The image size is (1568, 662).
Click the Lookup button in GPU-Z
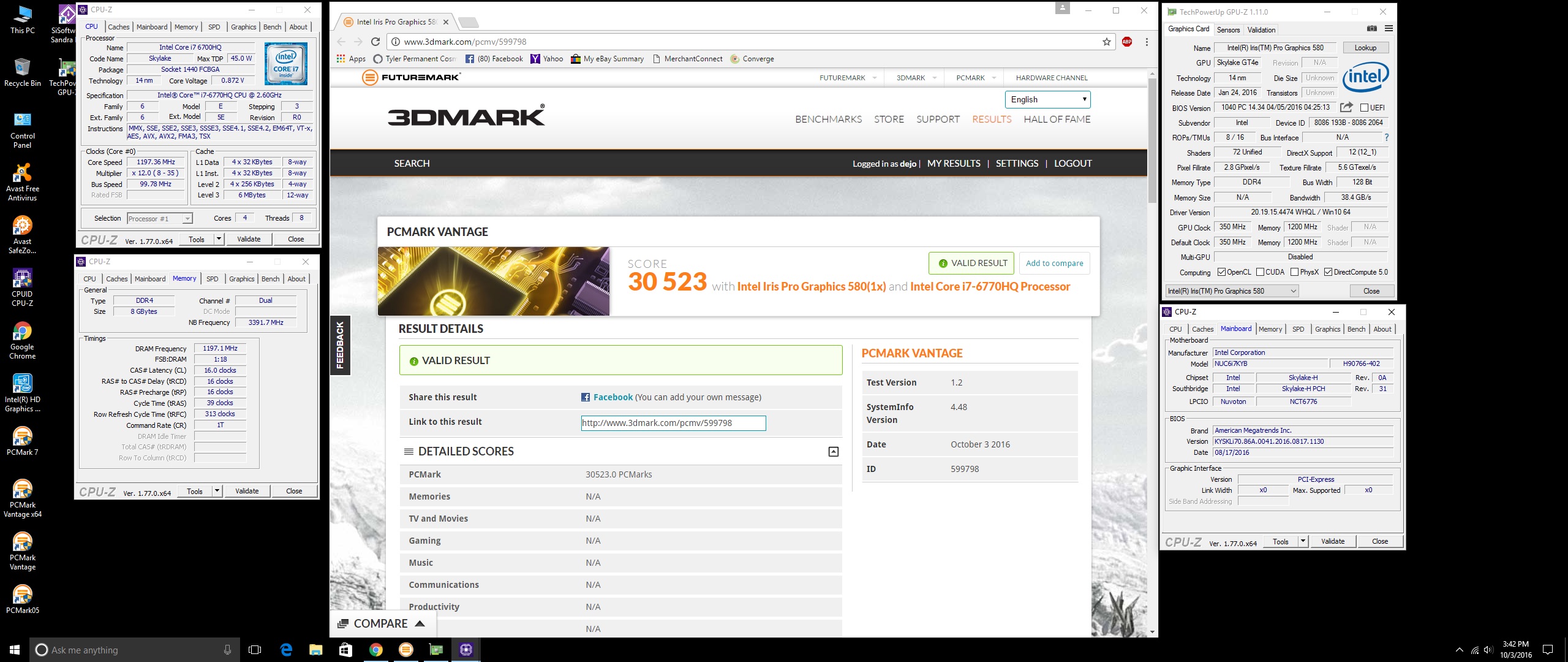[1365, 48]
